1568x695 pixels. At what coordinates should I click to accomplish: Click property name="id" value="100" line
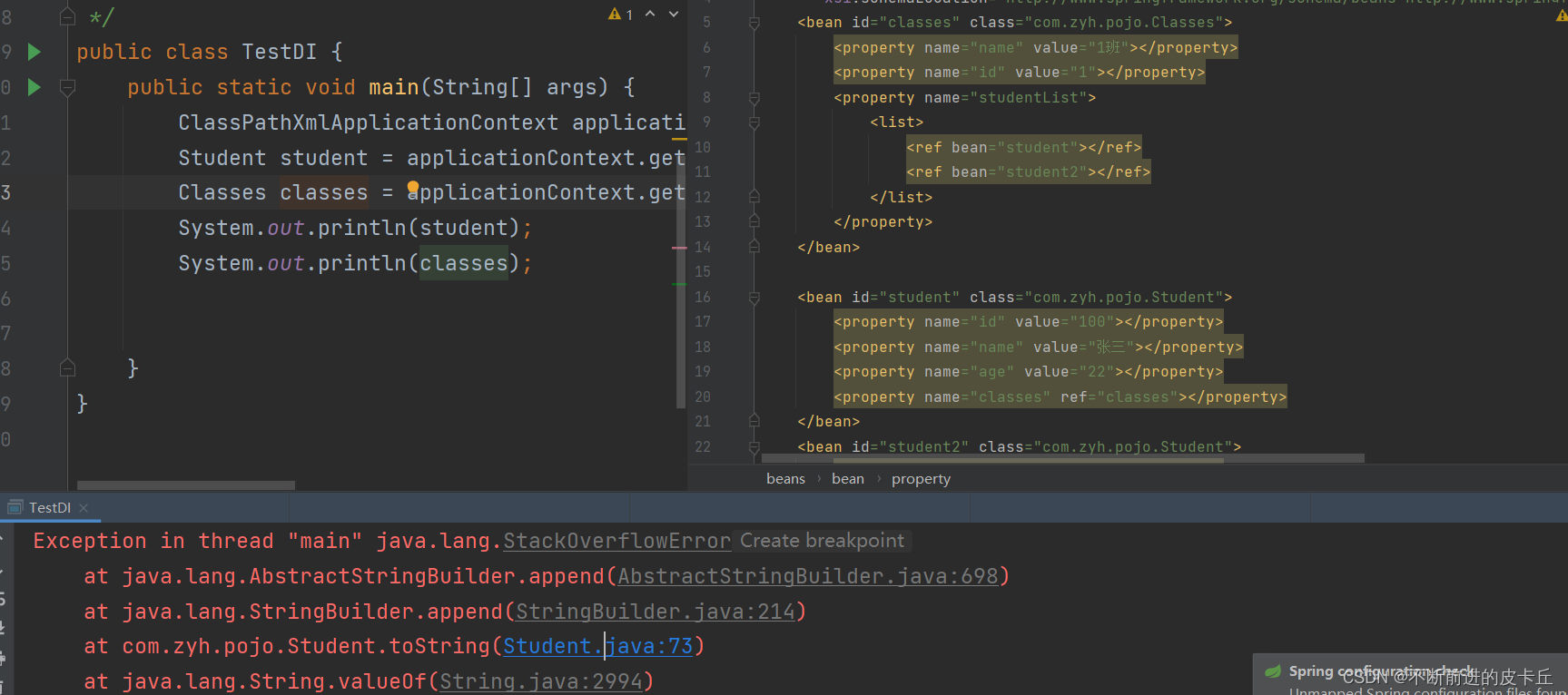pyautogui.click(x=1028, y=321)
